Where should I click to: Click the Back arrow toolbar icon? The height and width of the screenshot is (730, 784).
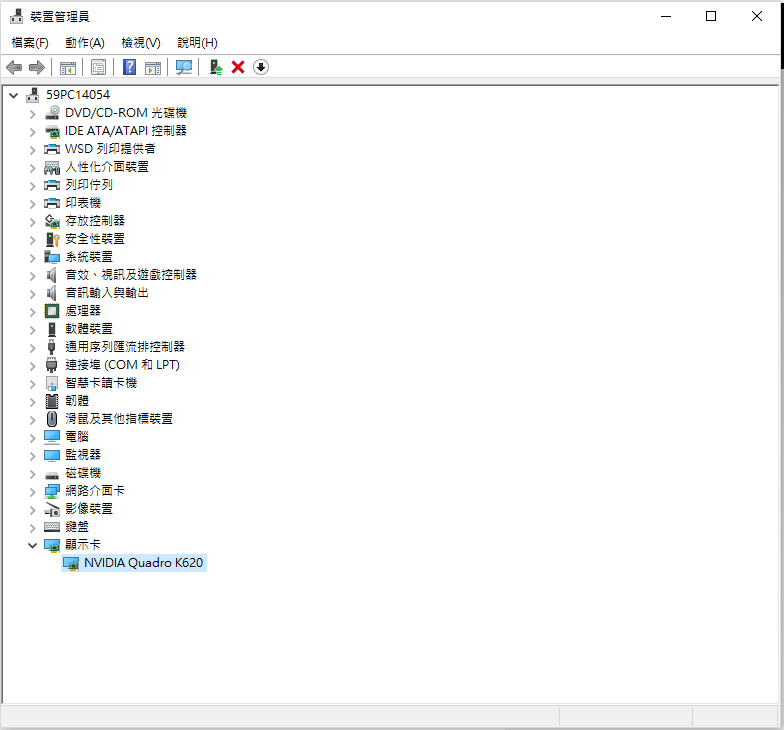pos(14,67)
